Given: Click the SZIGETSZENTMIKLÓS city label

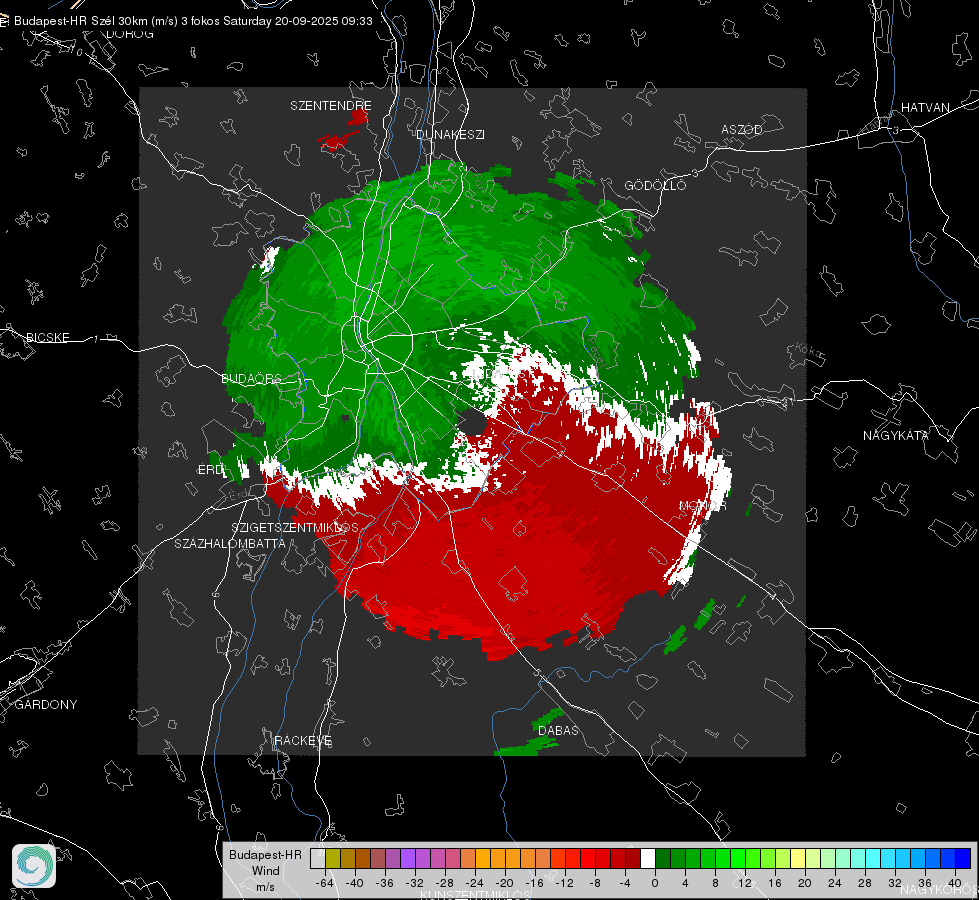Looking at the screenshot, I should tap(295, 528).
